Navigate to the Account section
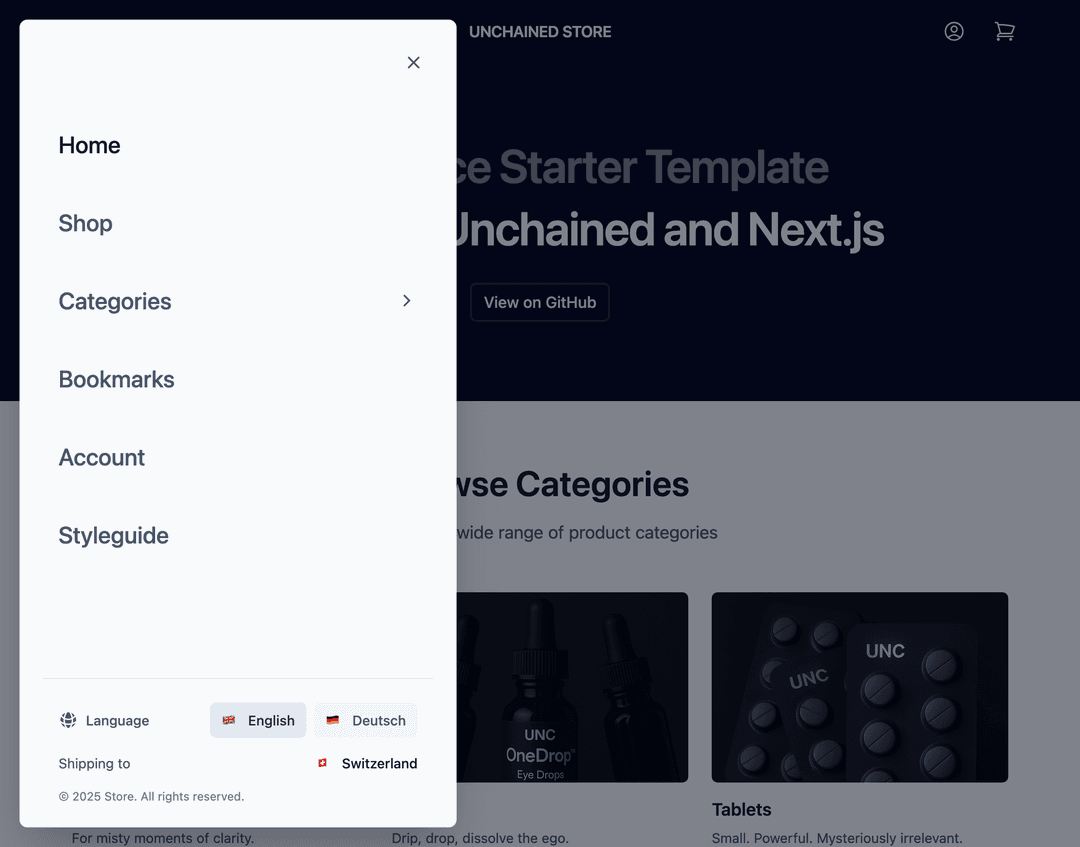The height and width of the screenshot is (847, 1080). pyautogui.click(x=101, y=457)
